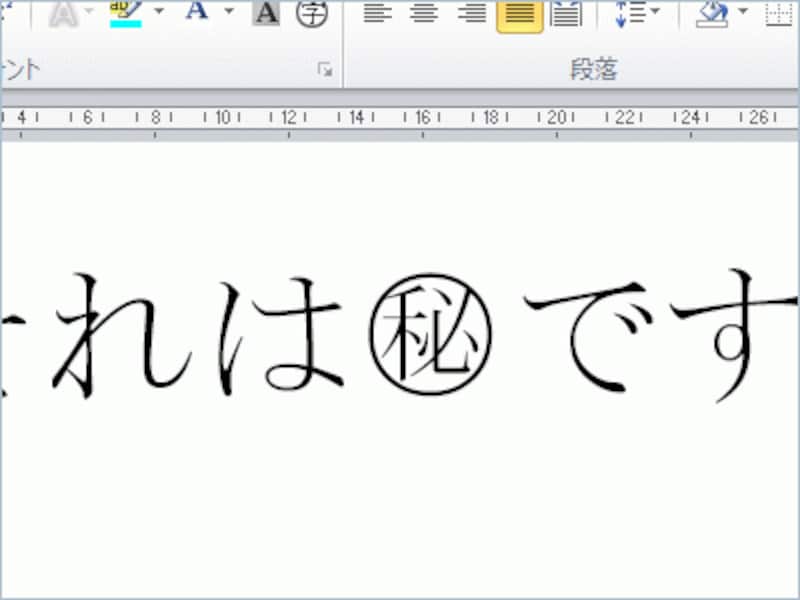Open the Enclose Characters (circled 字) tool
800x600 pixels.
pos(312,13)
